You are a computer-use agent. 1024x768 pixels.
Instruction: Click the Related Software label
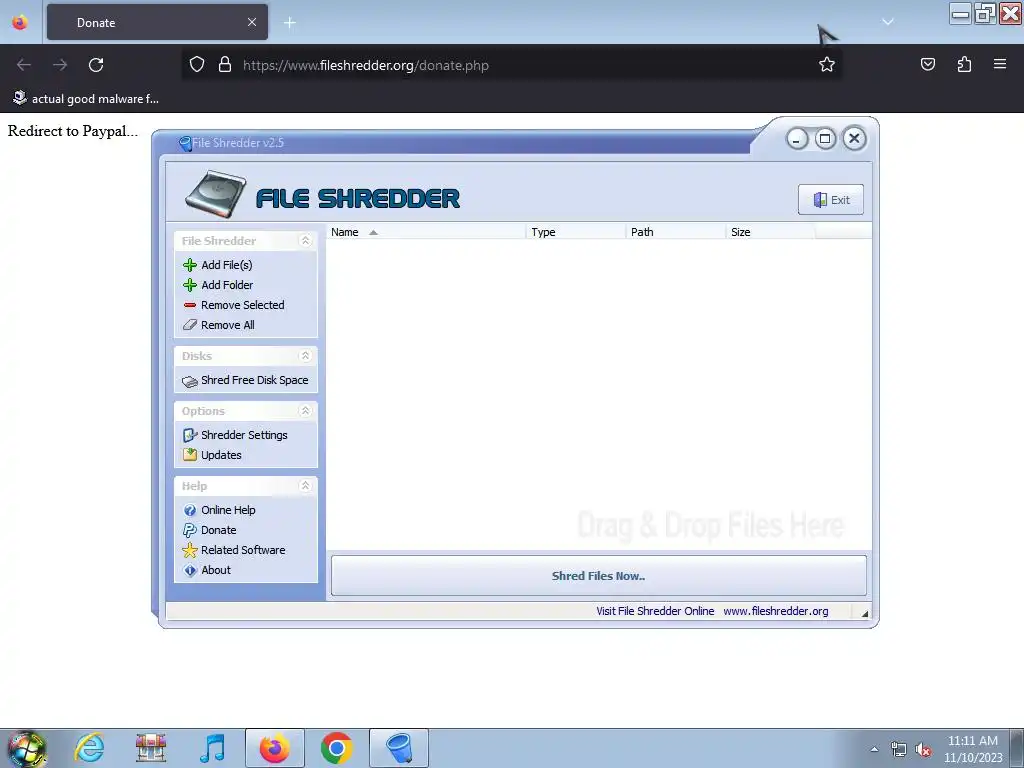243,550
